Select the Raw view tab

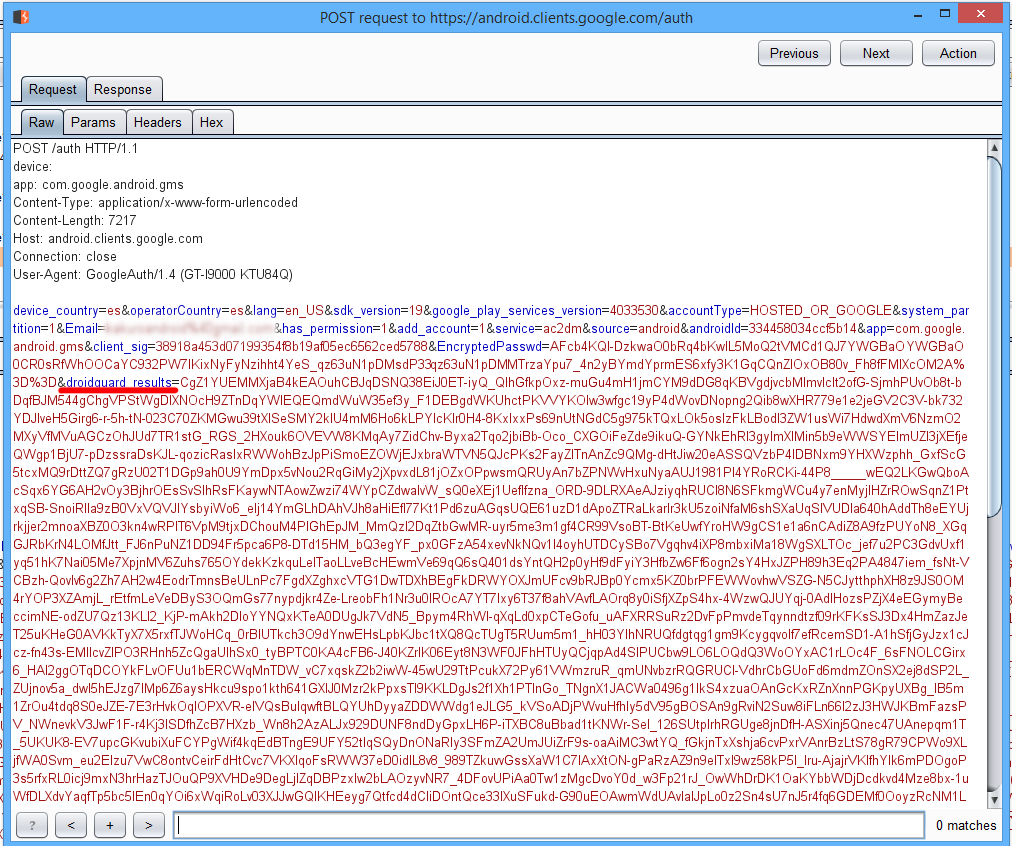coord(41,123)
